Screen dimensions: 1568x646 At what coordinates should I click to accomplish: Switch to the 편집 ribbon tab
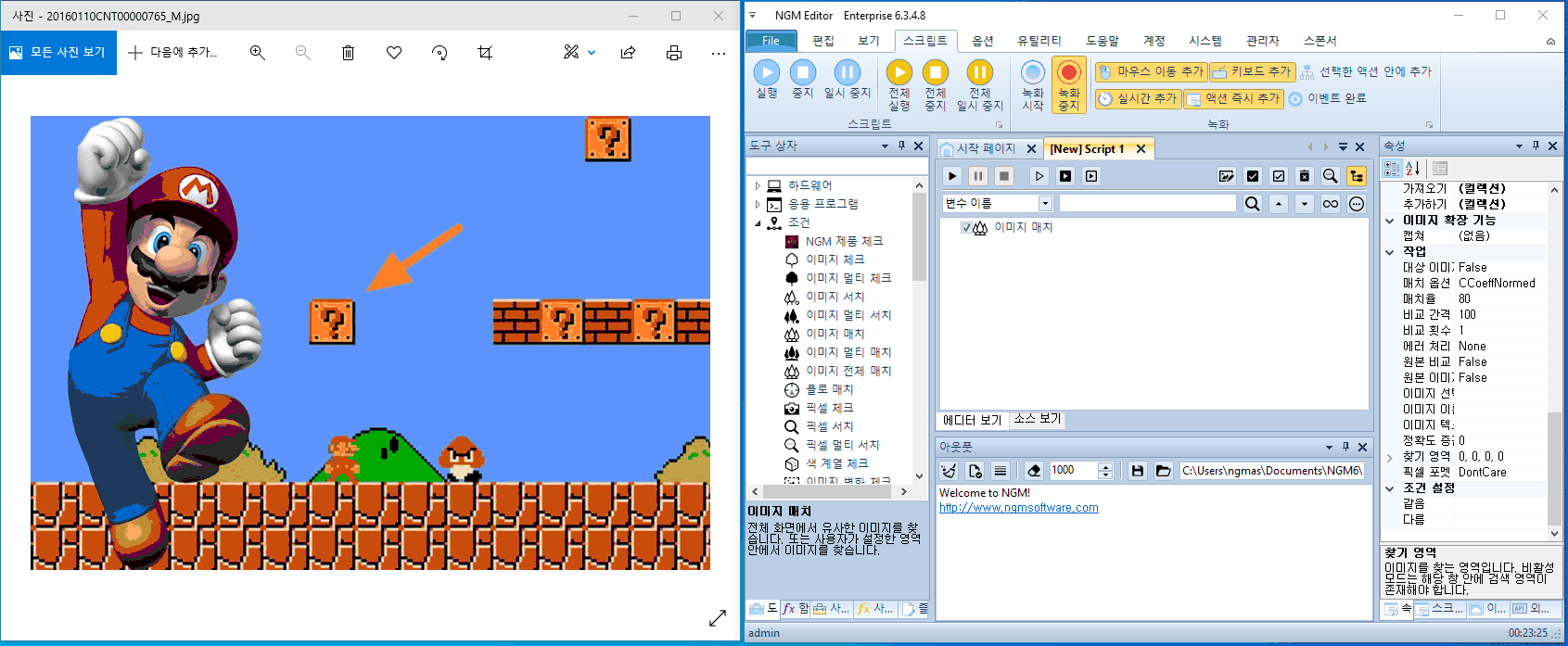[823, 41]
